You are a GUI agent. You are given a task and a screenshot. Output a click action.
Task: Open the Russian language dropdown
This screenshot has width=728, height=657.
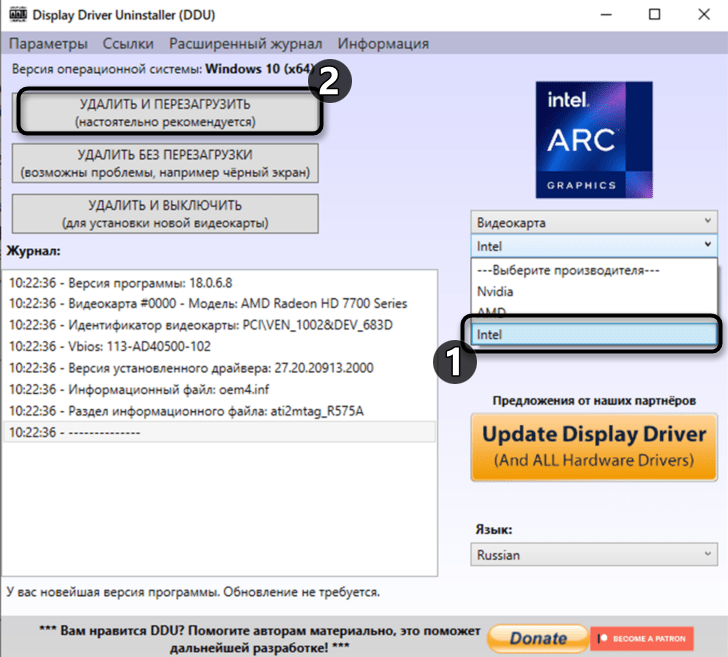tap(594, 555)
